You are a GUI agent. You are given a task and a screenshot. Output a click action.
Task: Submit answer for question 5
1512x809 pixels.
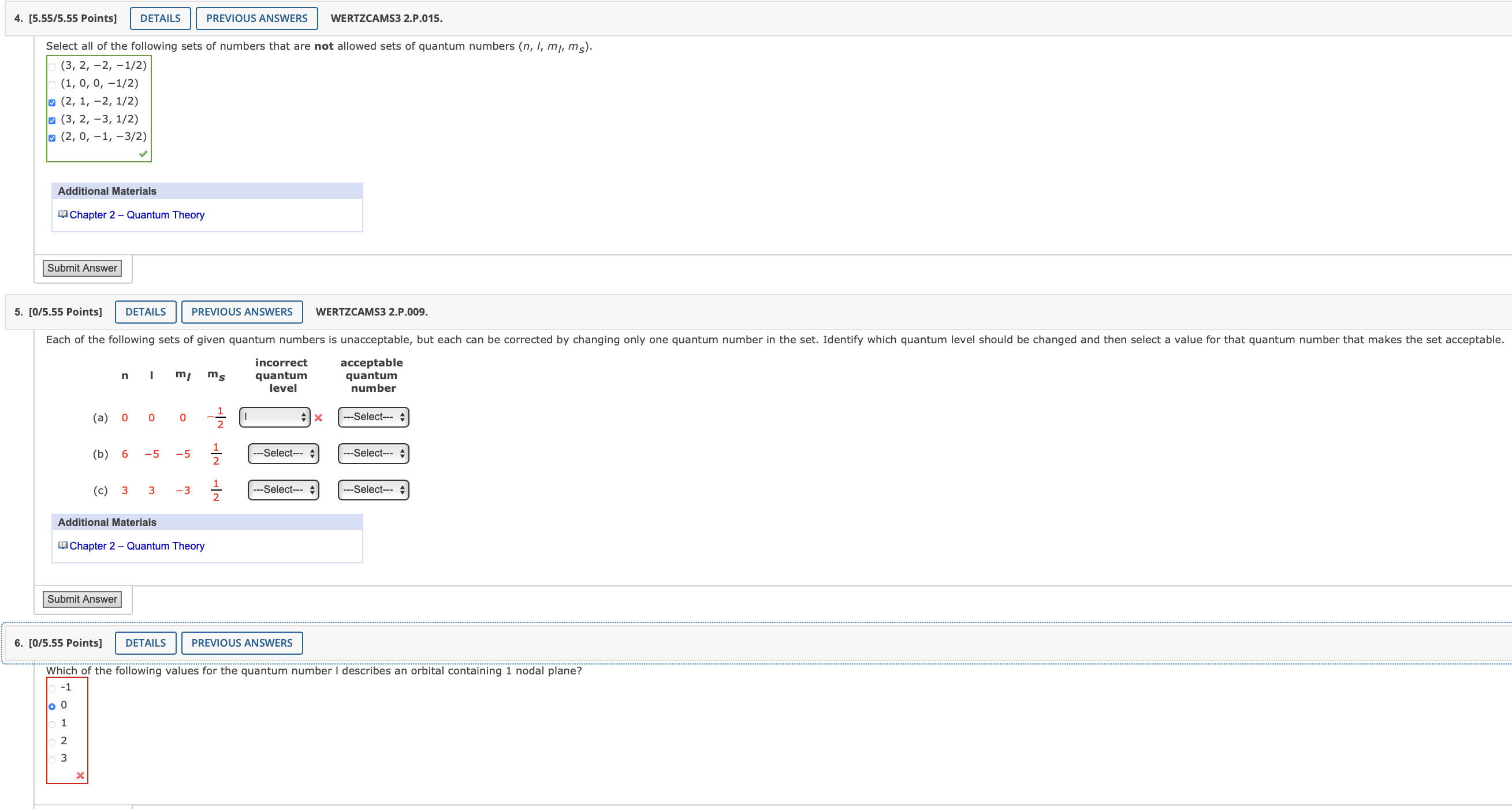(82, 599)
